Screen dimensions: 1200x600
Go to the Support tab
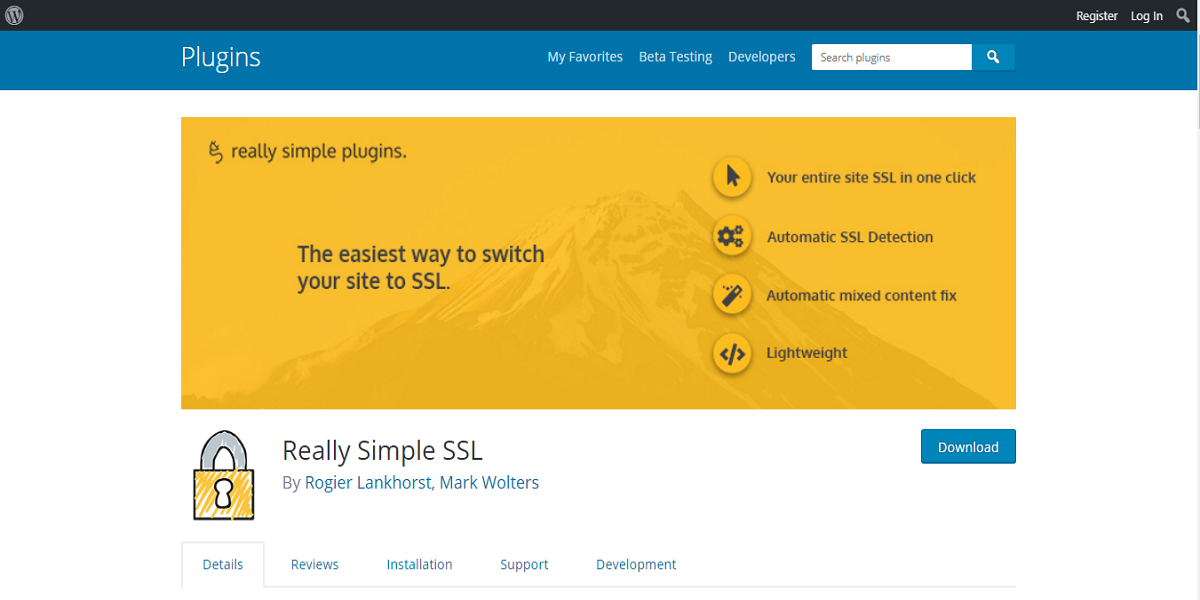524,564
